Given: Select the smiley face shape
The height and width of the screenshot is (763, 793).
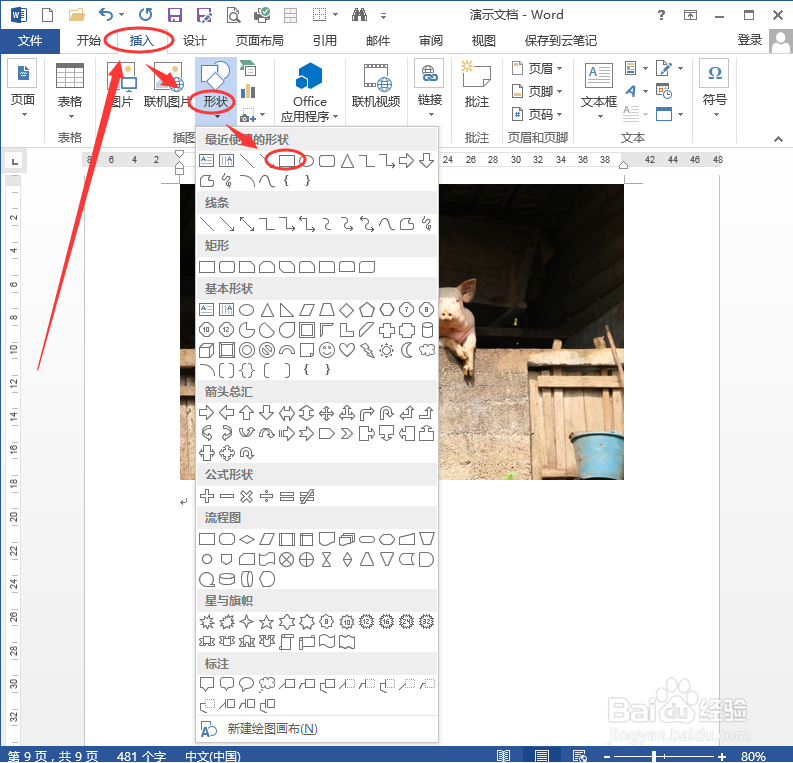Looking at the screenshot, I should [327, 350].
